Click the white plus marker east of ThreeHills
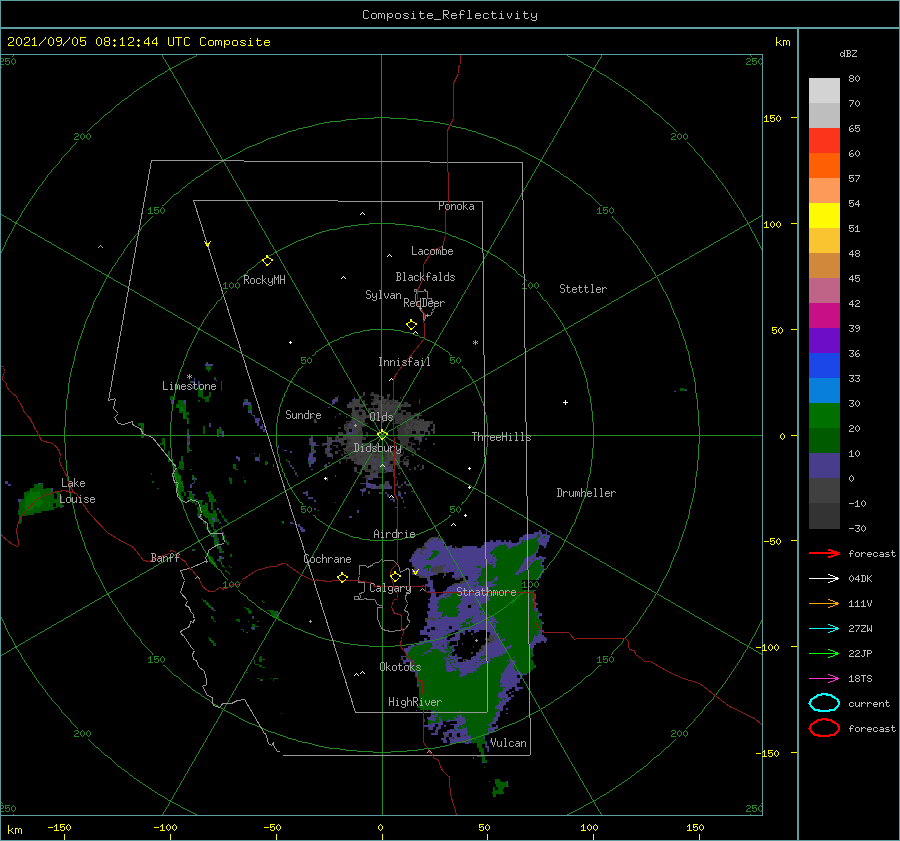The image size is (900, 841). click(565, 402)
